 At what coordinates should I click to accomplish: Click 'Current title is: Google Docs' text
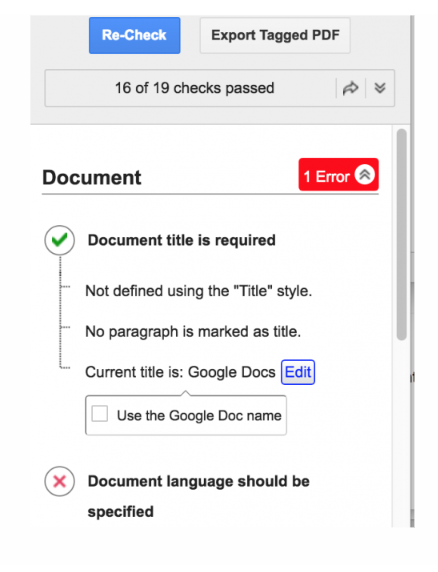180,372
